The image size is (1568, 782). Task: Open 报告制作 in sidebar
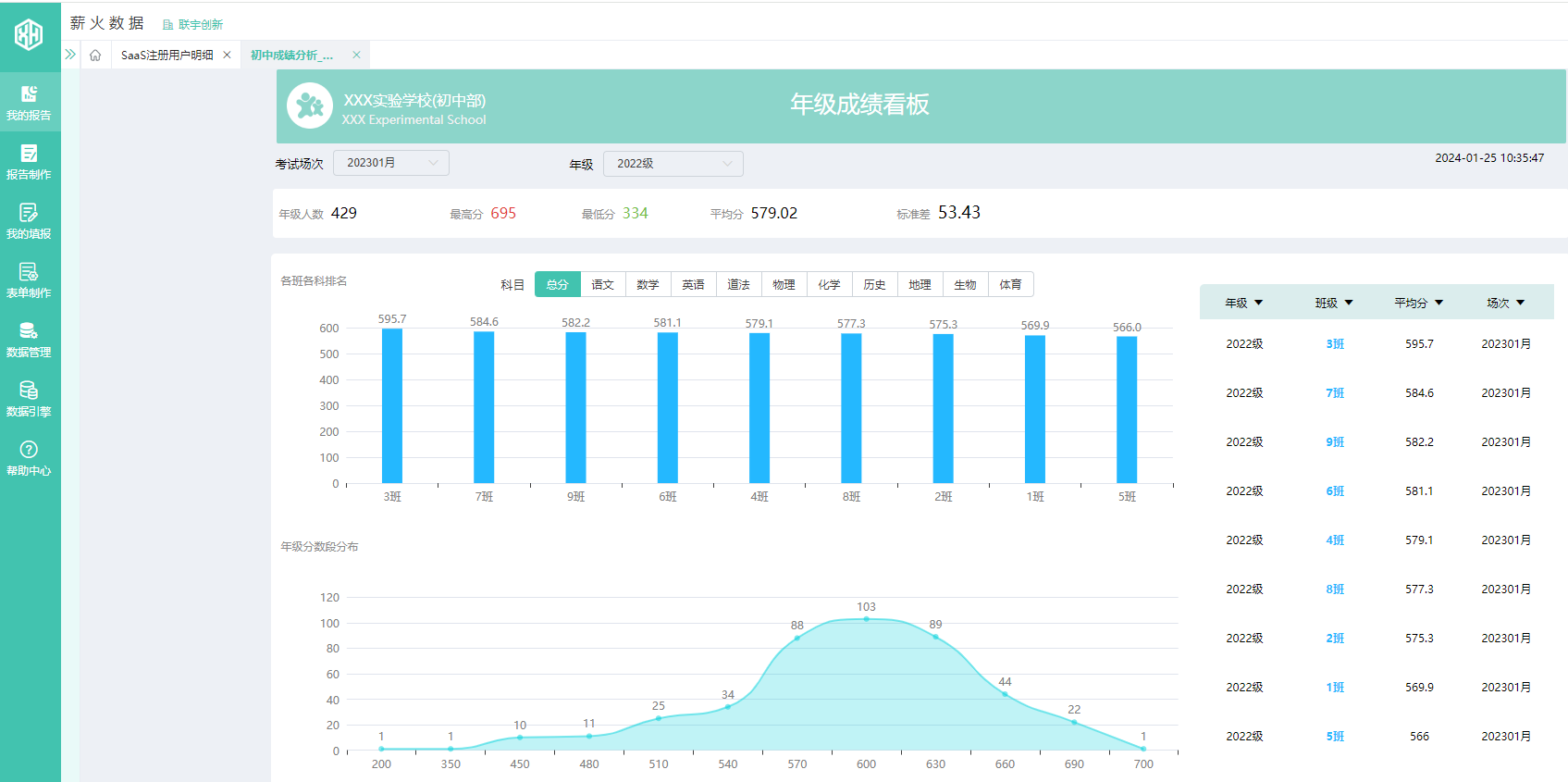[x=30, y=161]
